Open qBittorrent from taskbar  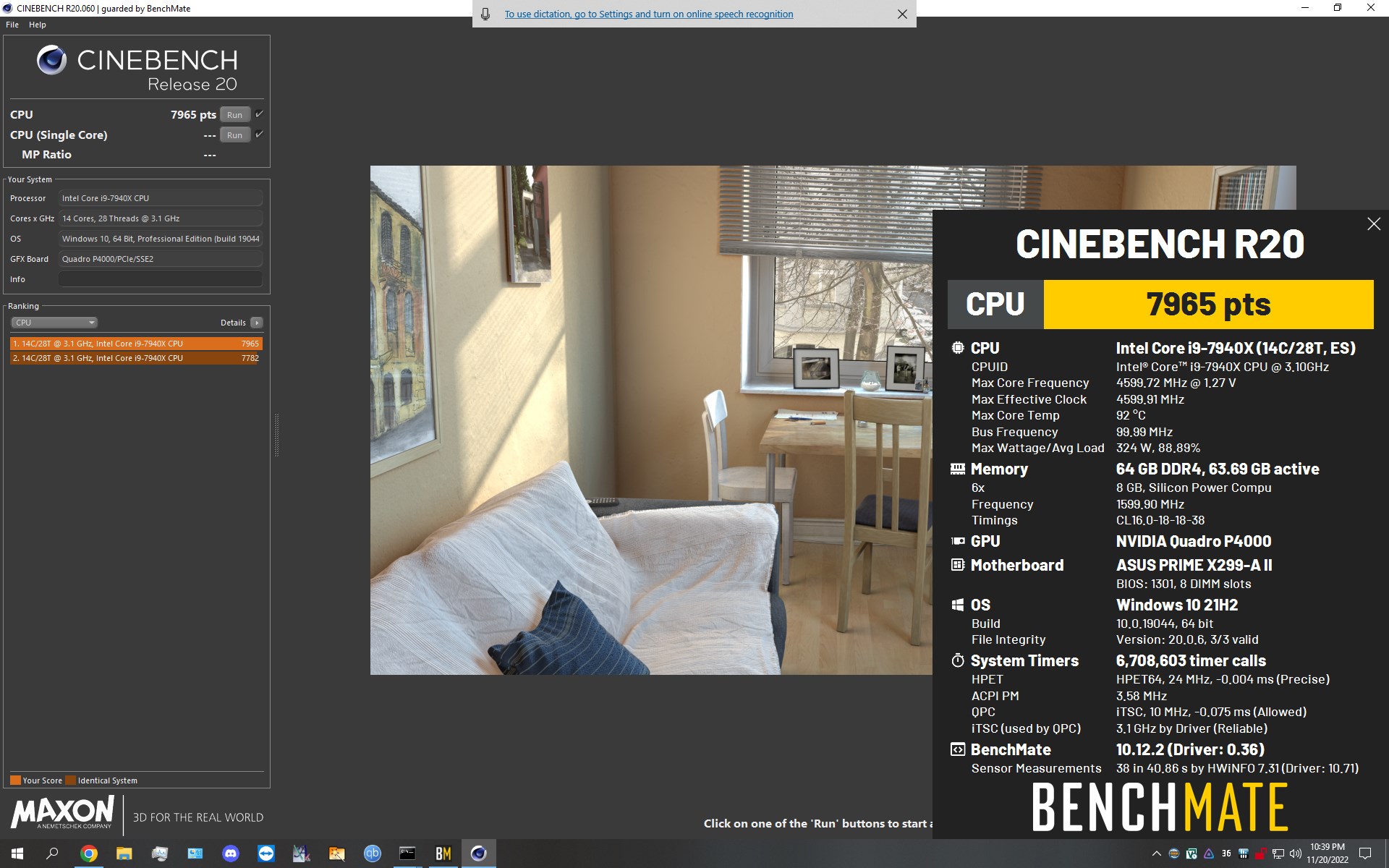372,854
